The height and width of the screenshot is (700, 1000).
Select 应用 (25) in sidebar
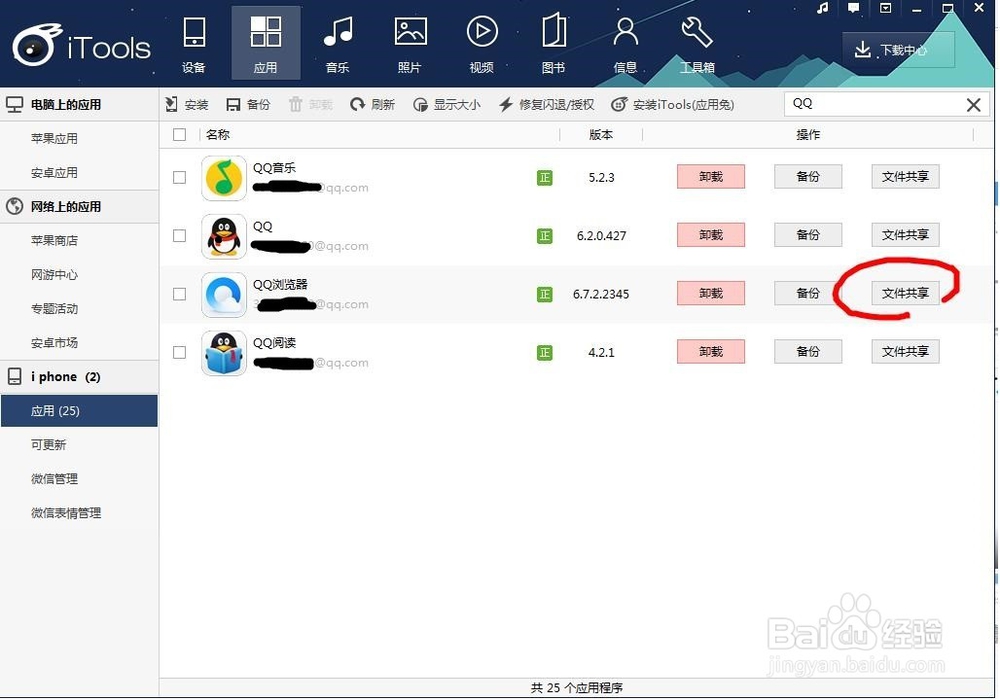[x=79, y=411]
